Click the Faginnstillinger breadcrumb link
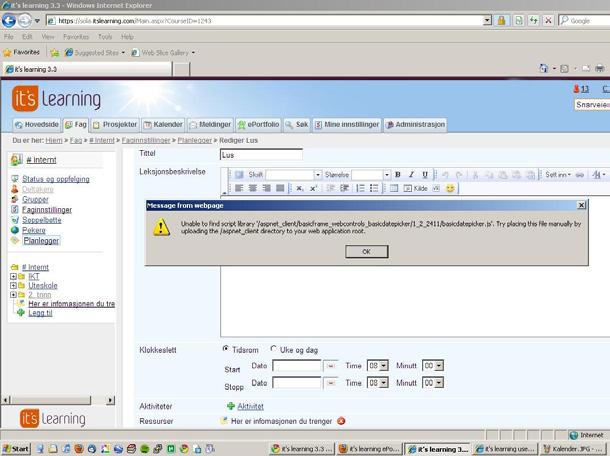610x456 pixels. coord(146,140)
